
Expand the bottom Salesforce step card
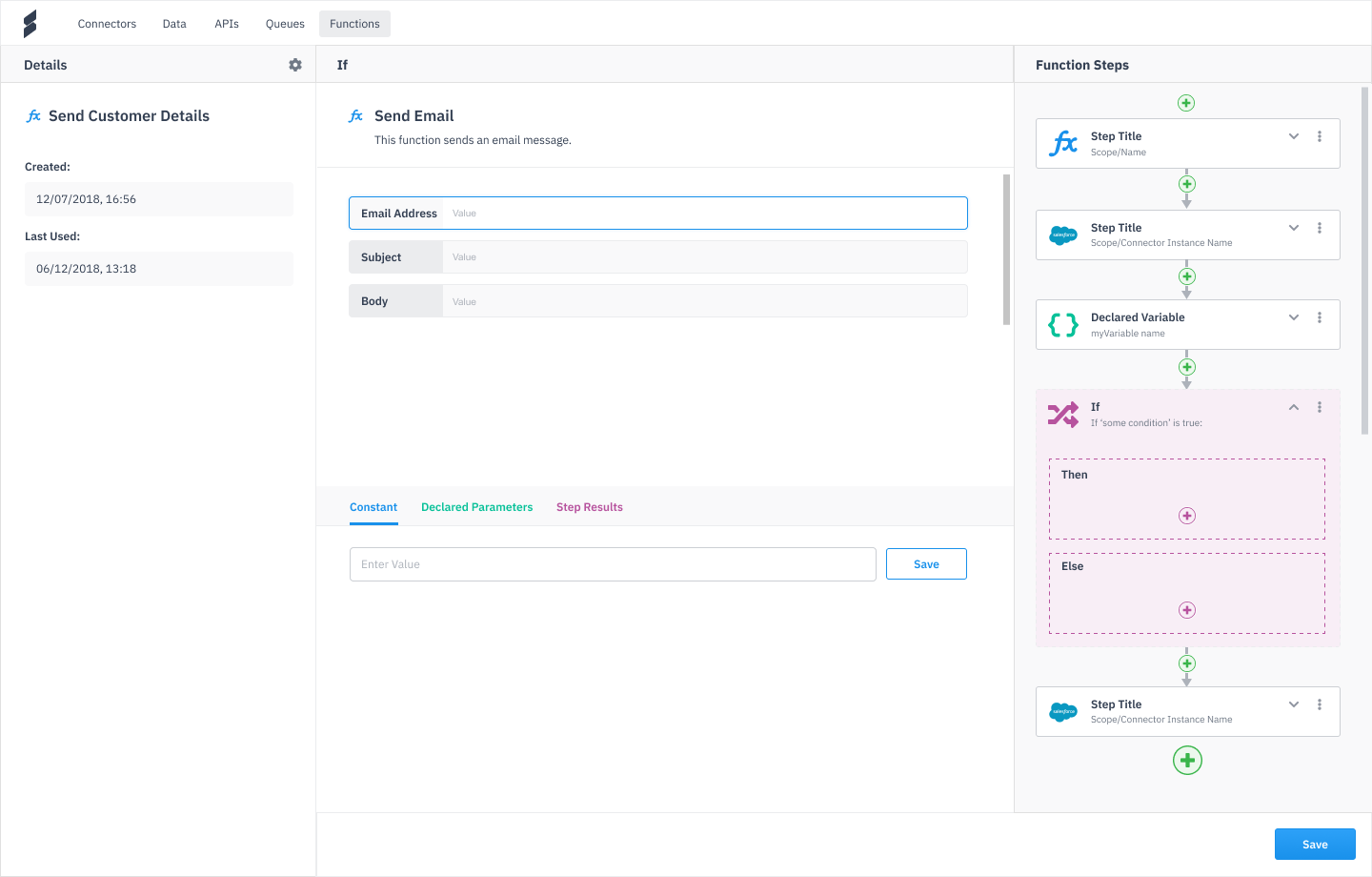[x=1293, y=704]
